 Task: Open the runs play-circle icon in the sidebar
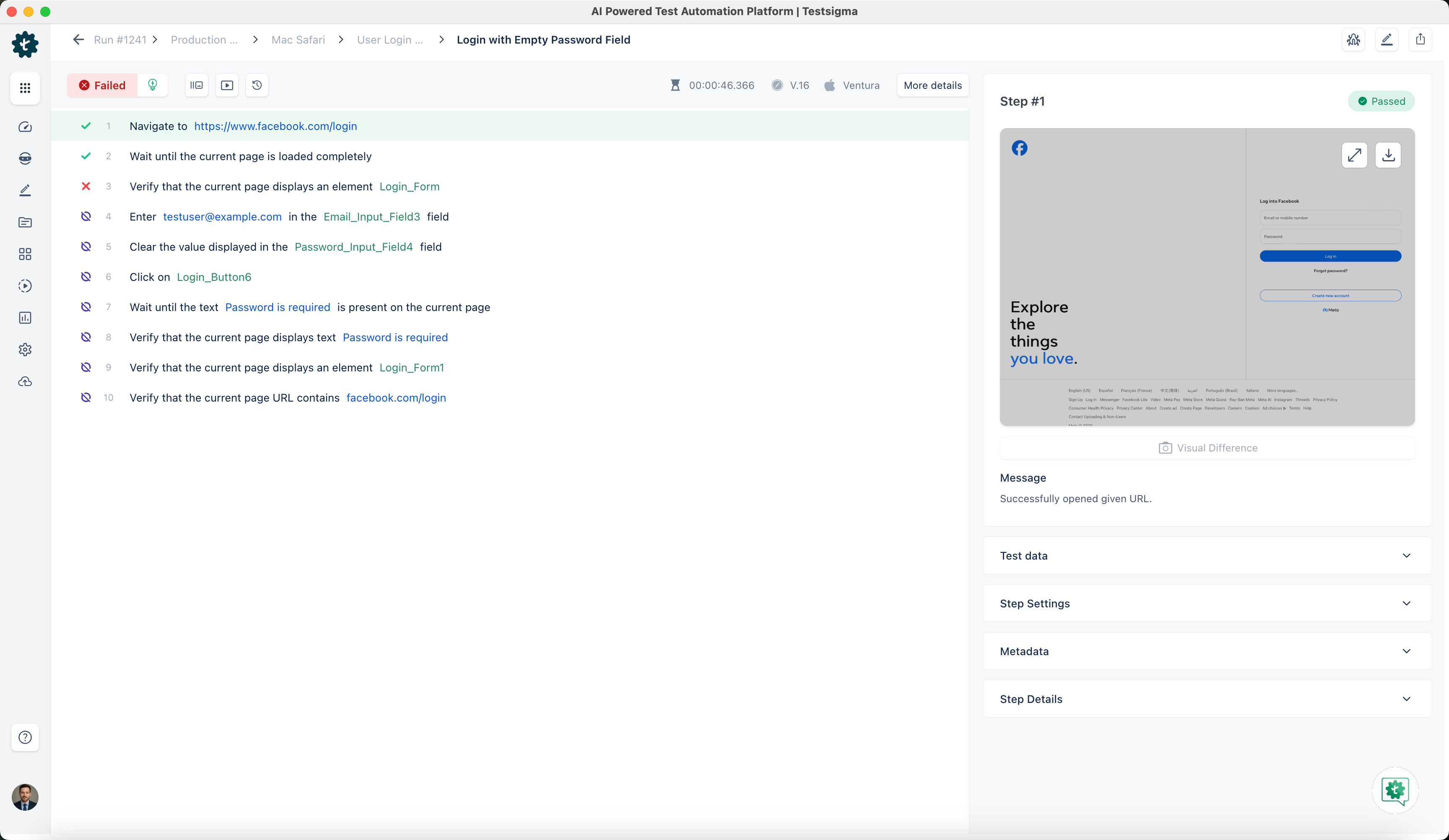click(25, 286)
